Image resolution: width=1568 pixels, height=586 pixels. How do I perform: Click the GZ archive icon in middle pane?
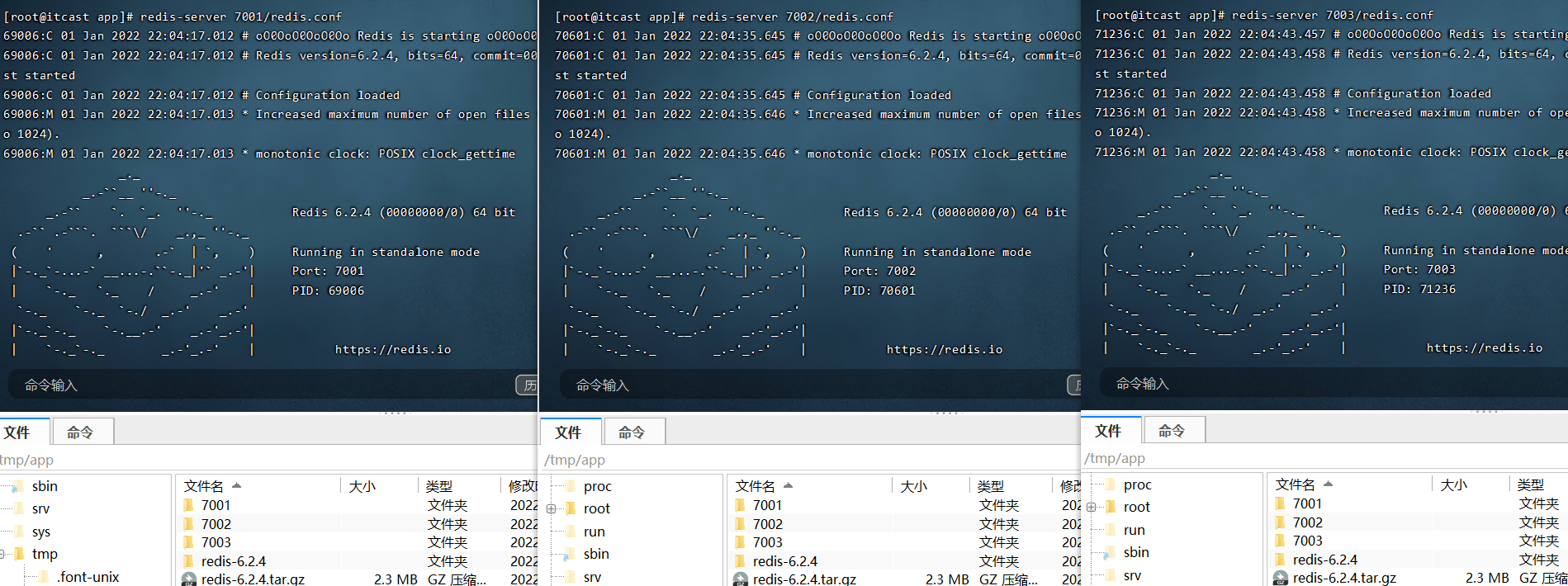pos(740,579)
